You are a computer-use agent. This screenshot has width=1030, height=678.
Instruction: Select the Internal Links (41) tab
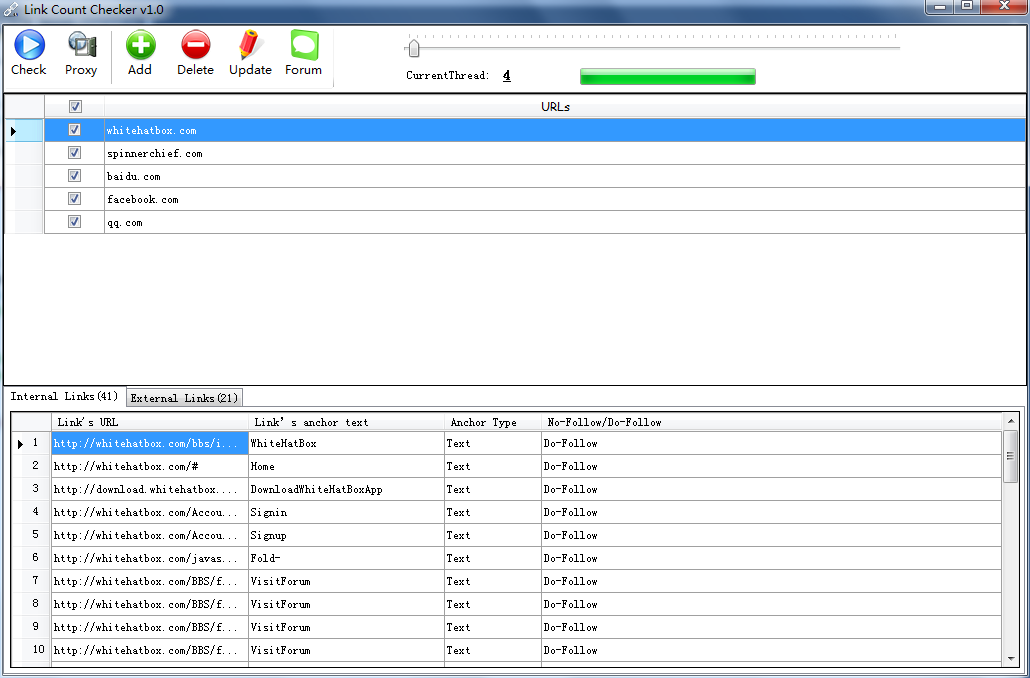coord(65,397)
